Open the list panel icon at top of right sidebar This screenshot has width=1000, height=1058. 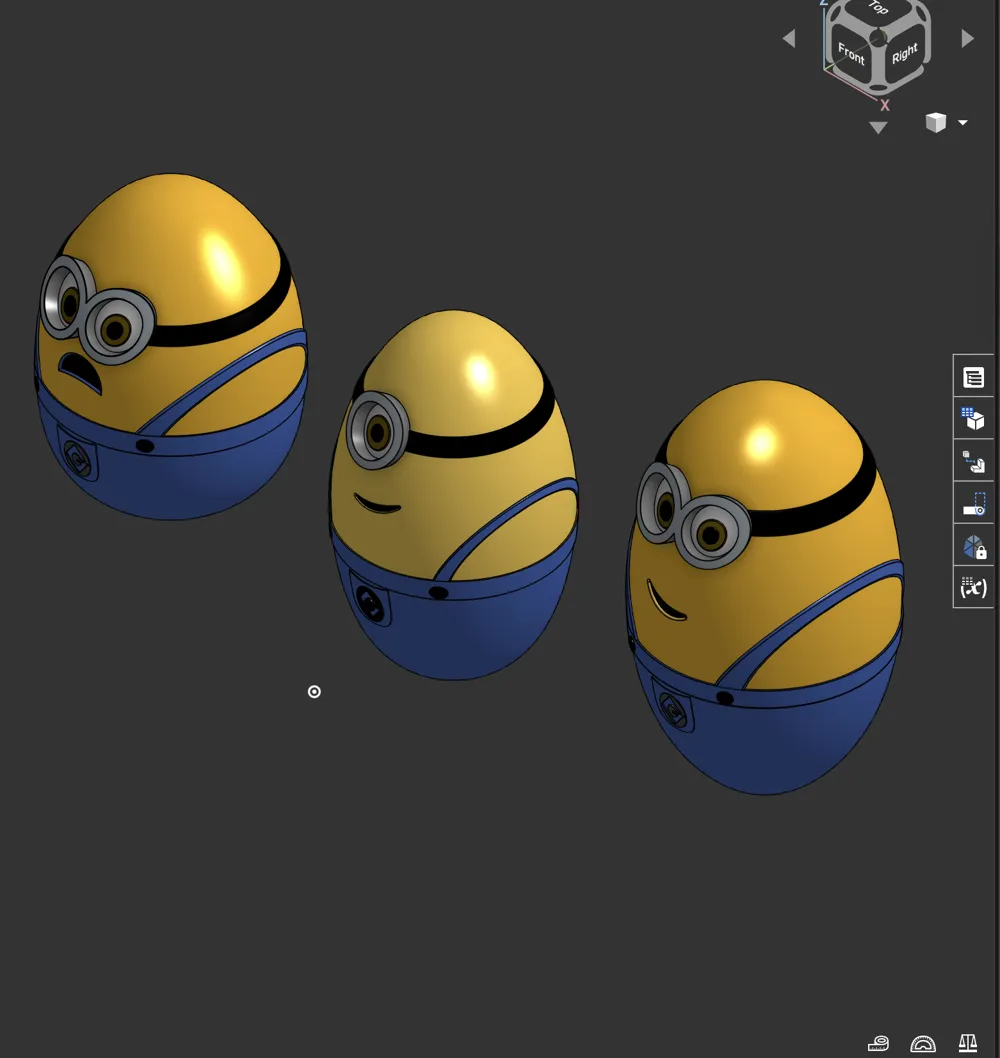[x=973, y=377]
